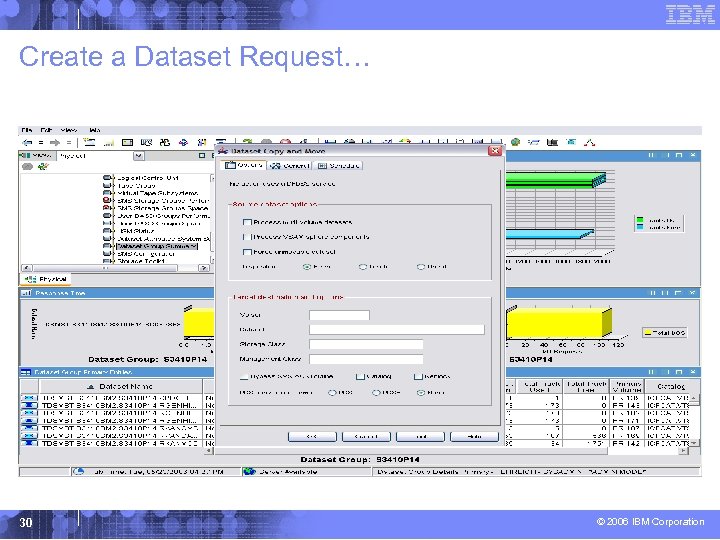Click the red line-chart icon in toolbar
Viewport: 720px width, 540px height.
pos(589,142)
